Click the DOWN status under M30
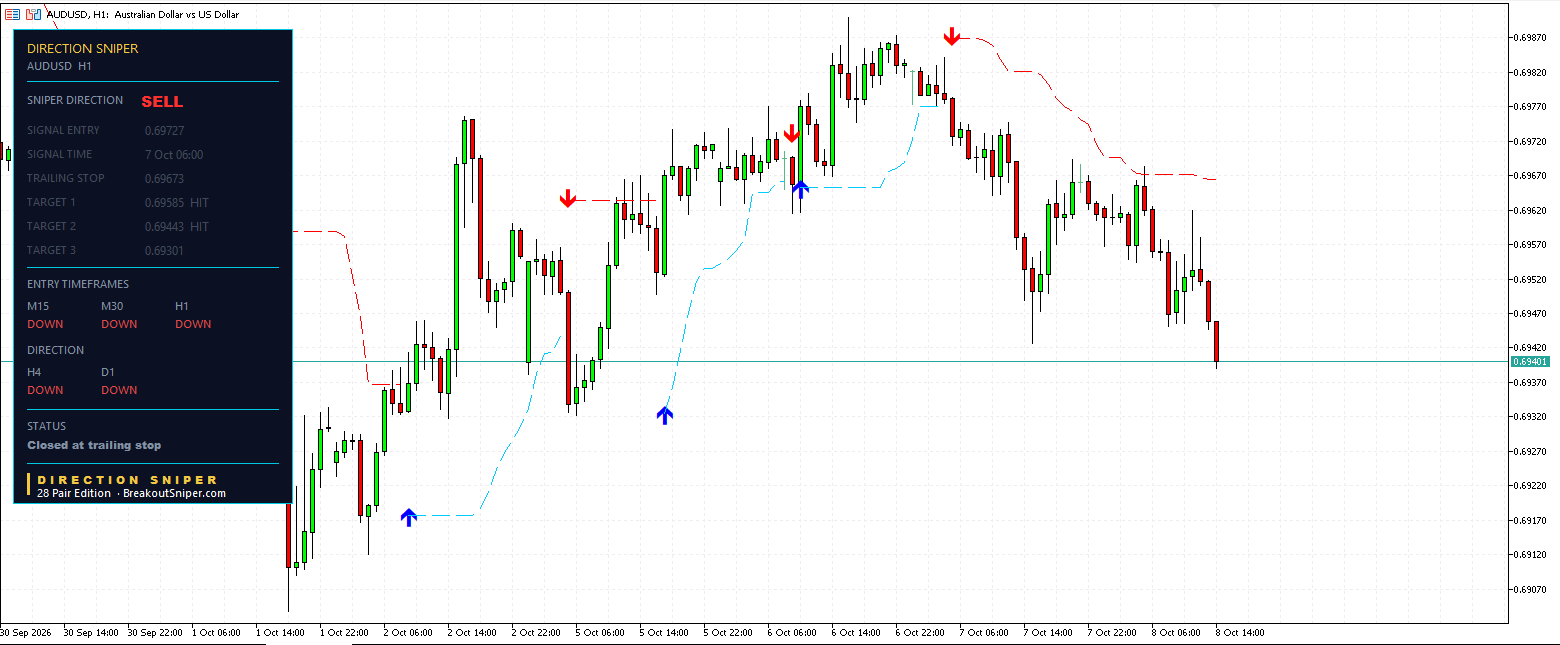 (119, 324)
